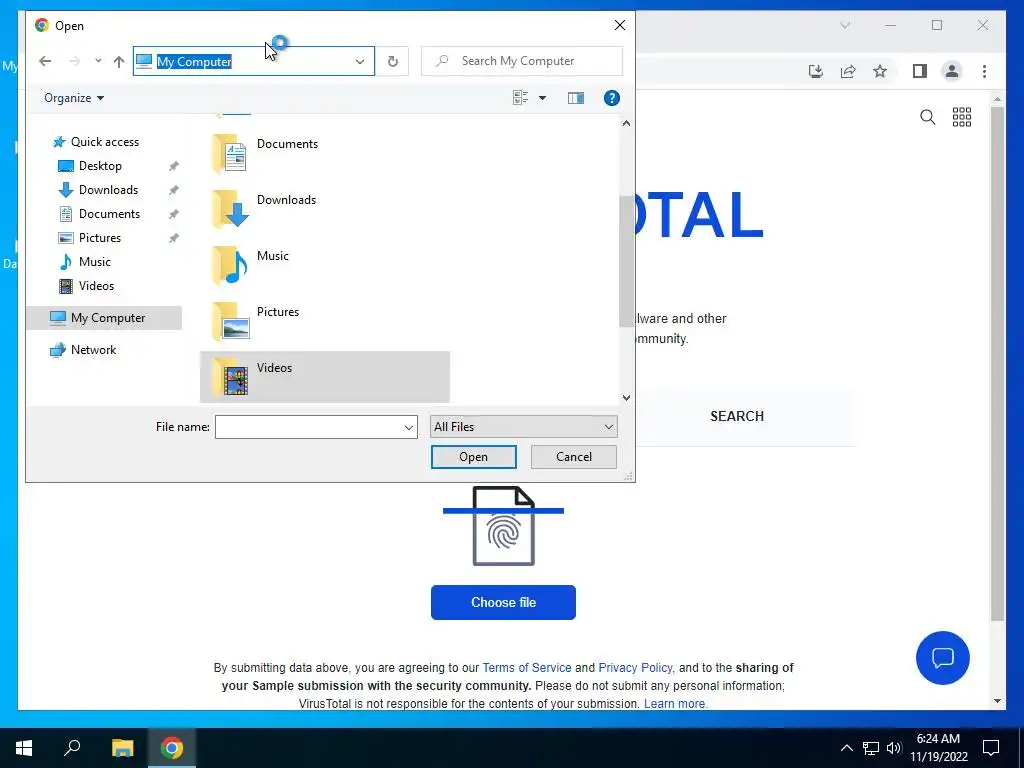Select Videos in the navigation pane
Screen dimensions: 1024x768
pyautogui.click(x=96, y=286)
